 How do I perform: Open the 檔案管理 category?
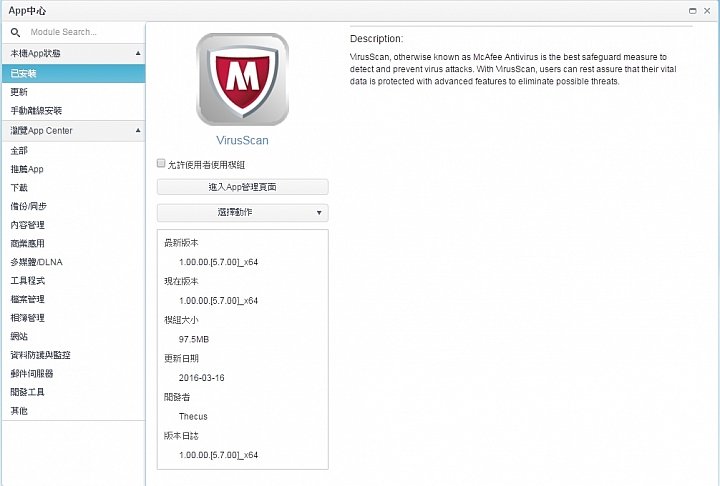(73, 300)
